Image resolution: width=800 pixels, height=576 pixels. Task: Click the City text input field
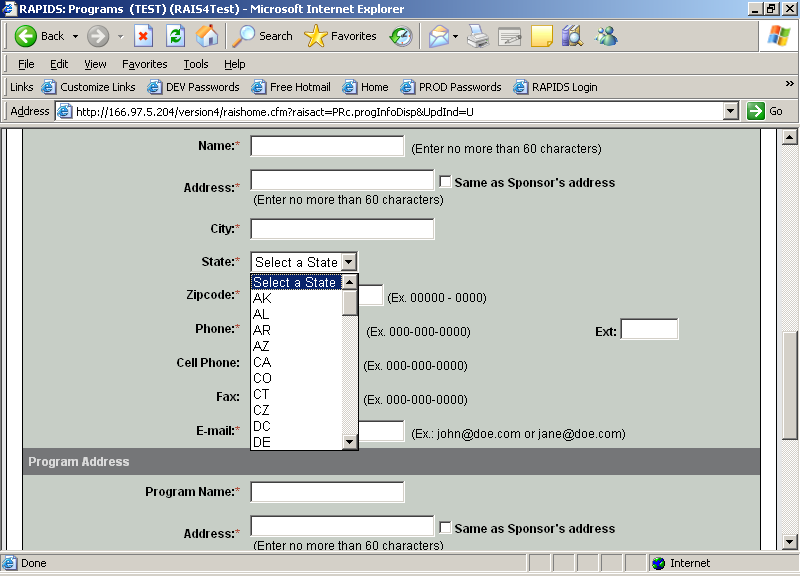[x=342, y=229]
